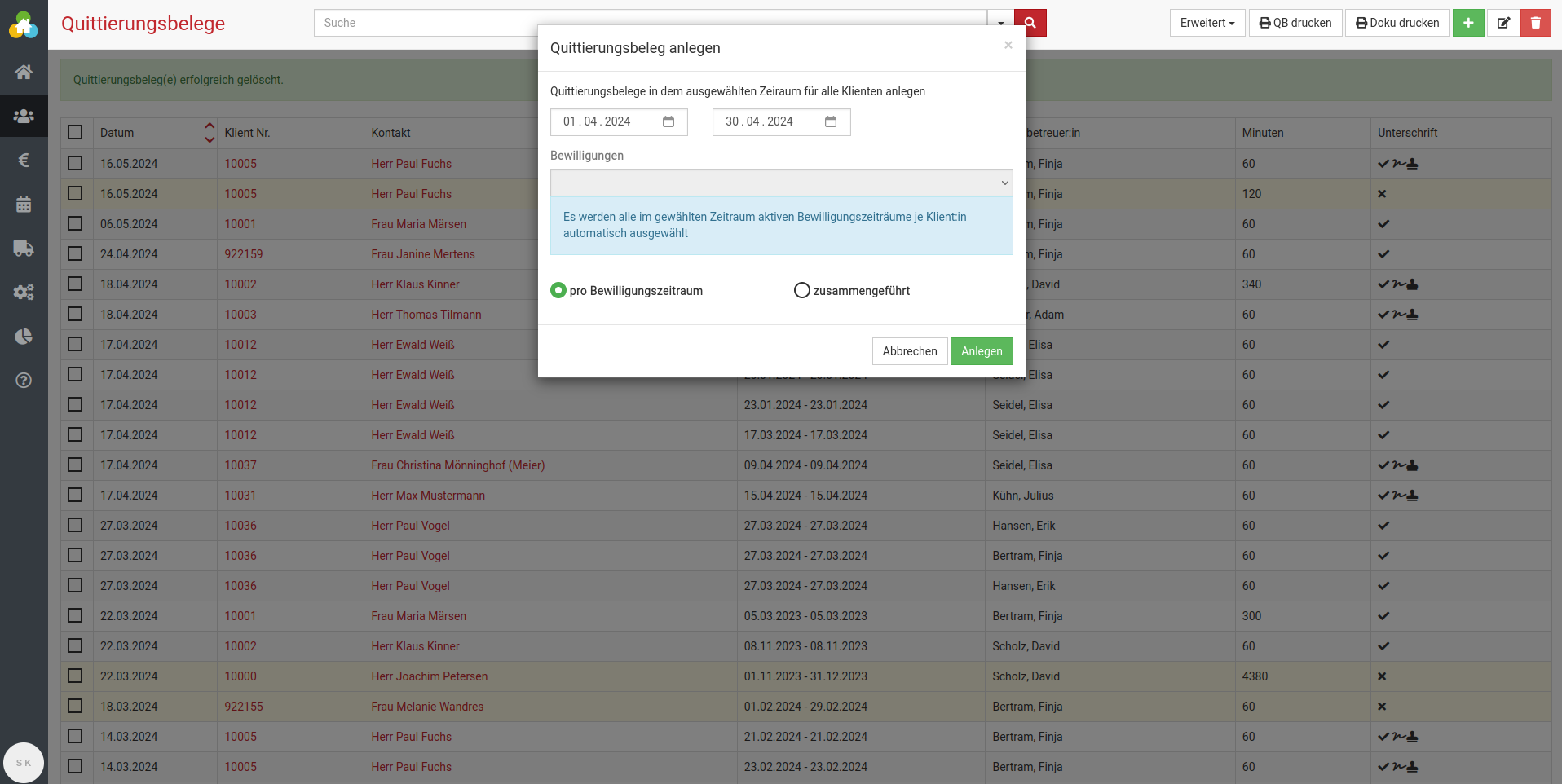Click the green plus add button
Image resolution: width=1562 pixels, height=784 pixels.
click(x=1467, y=23)
